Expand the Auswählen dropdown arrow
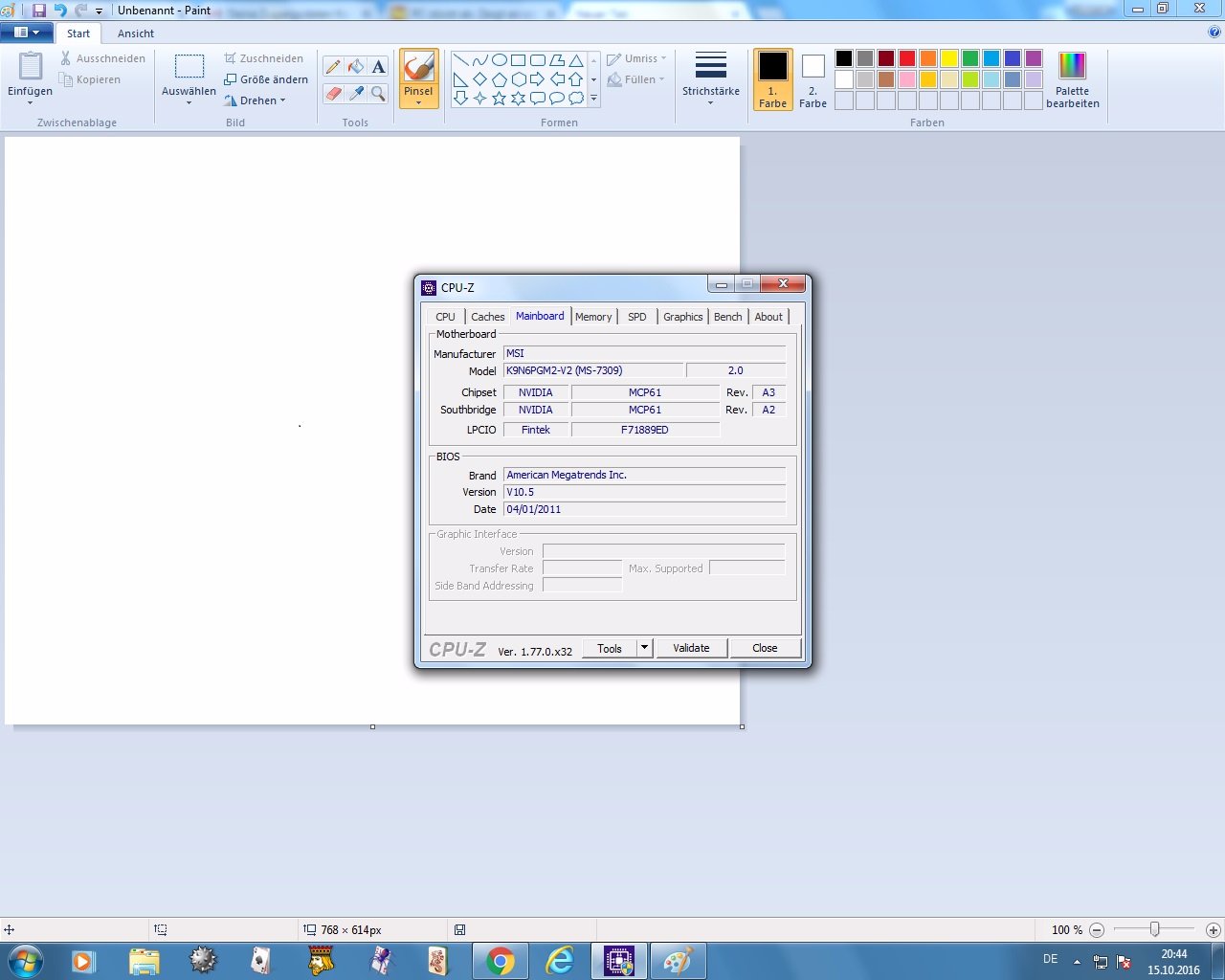Viewport: 1225px width, 980px height. [189, 102]
